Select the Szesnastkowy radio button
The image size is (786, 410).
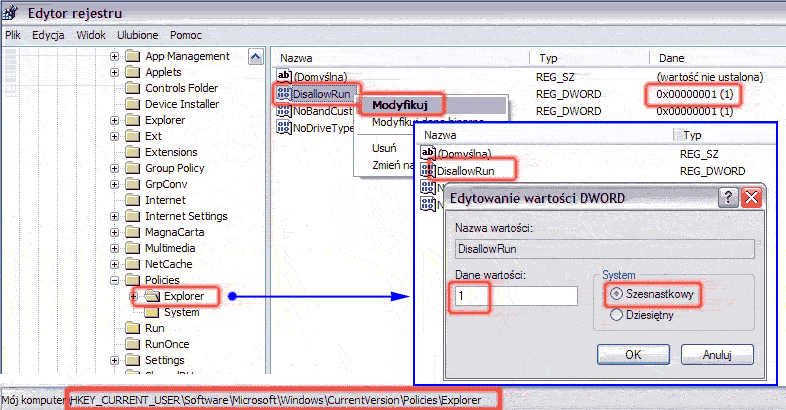tap(616, 294)
